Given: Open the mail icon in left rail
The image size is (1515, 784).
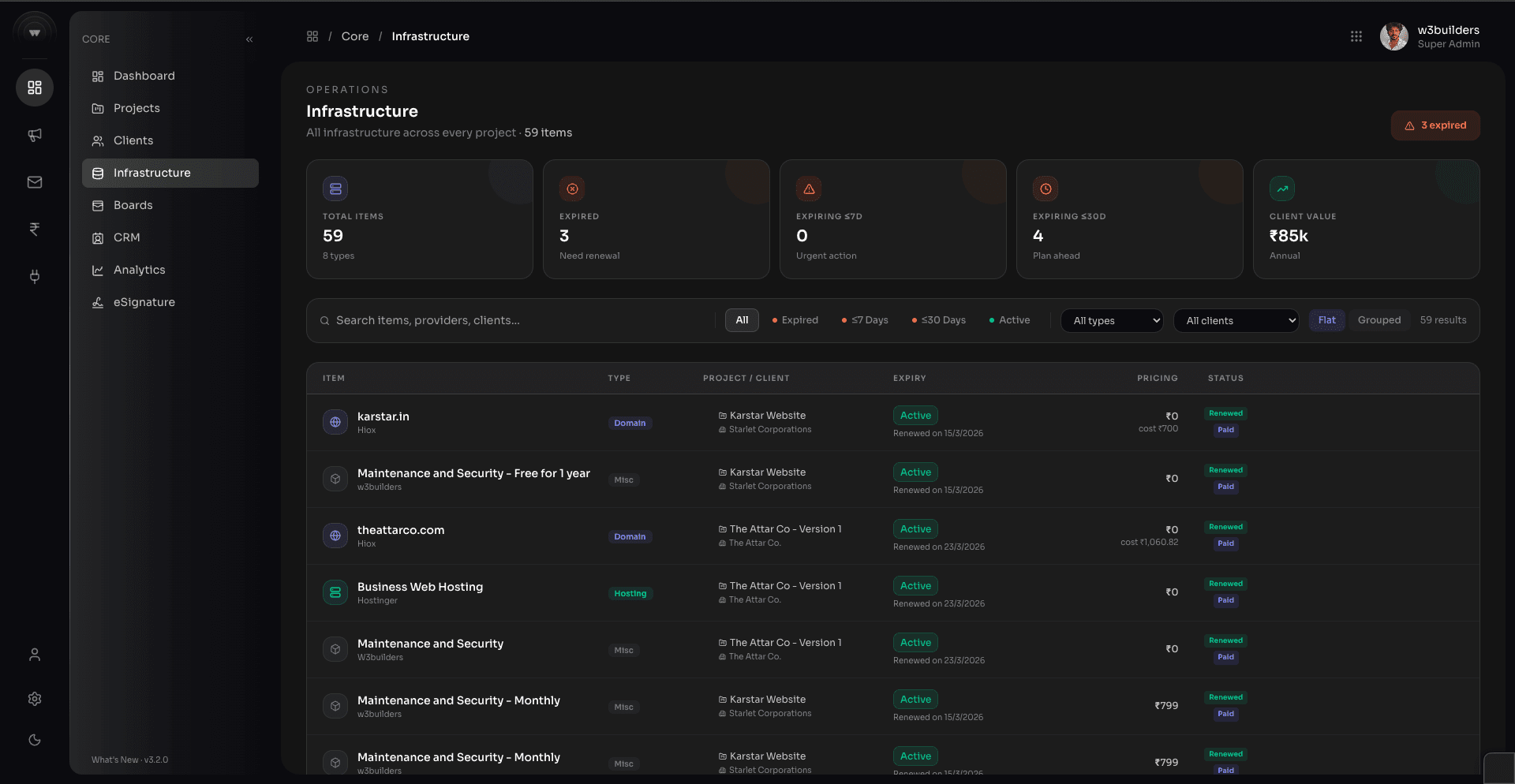Looking at the screenshot, I should point(35,182).
